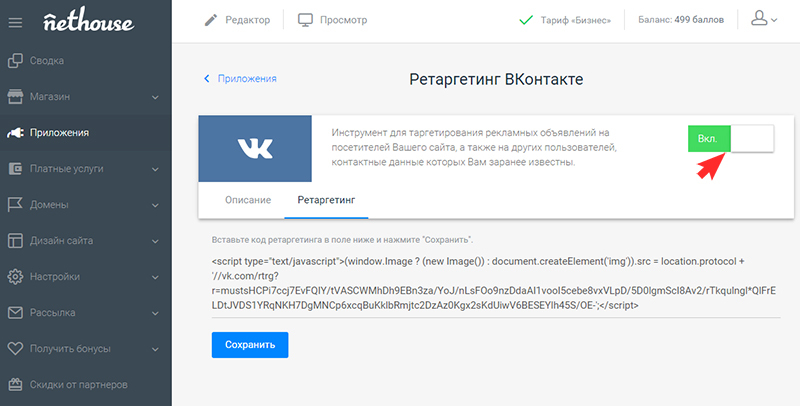Select Приложения in the sidebar
Screen dimensions: 800x406
(x=86, y=133)
